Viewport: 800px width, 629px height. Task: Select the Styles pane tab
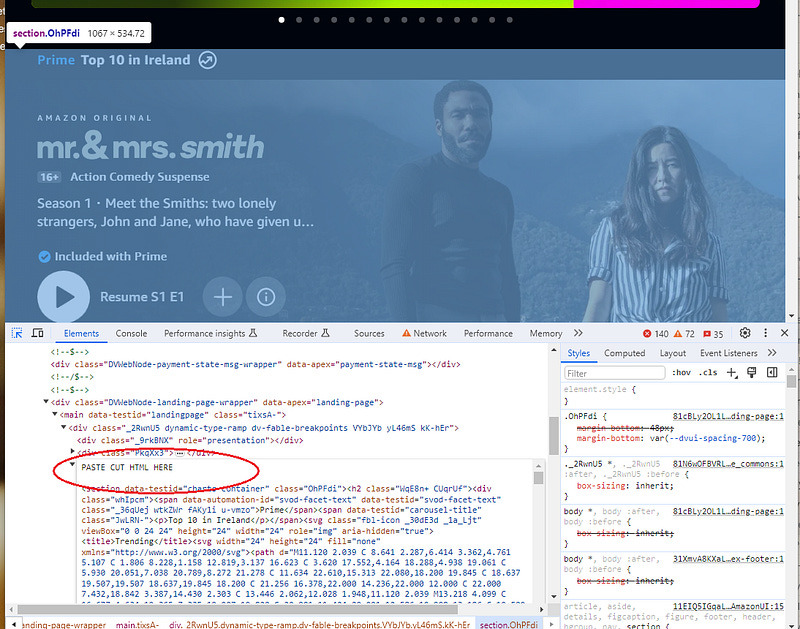point(579,353)
